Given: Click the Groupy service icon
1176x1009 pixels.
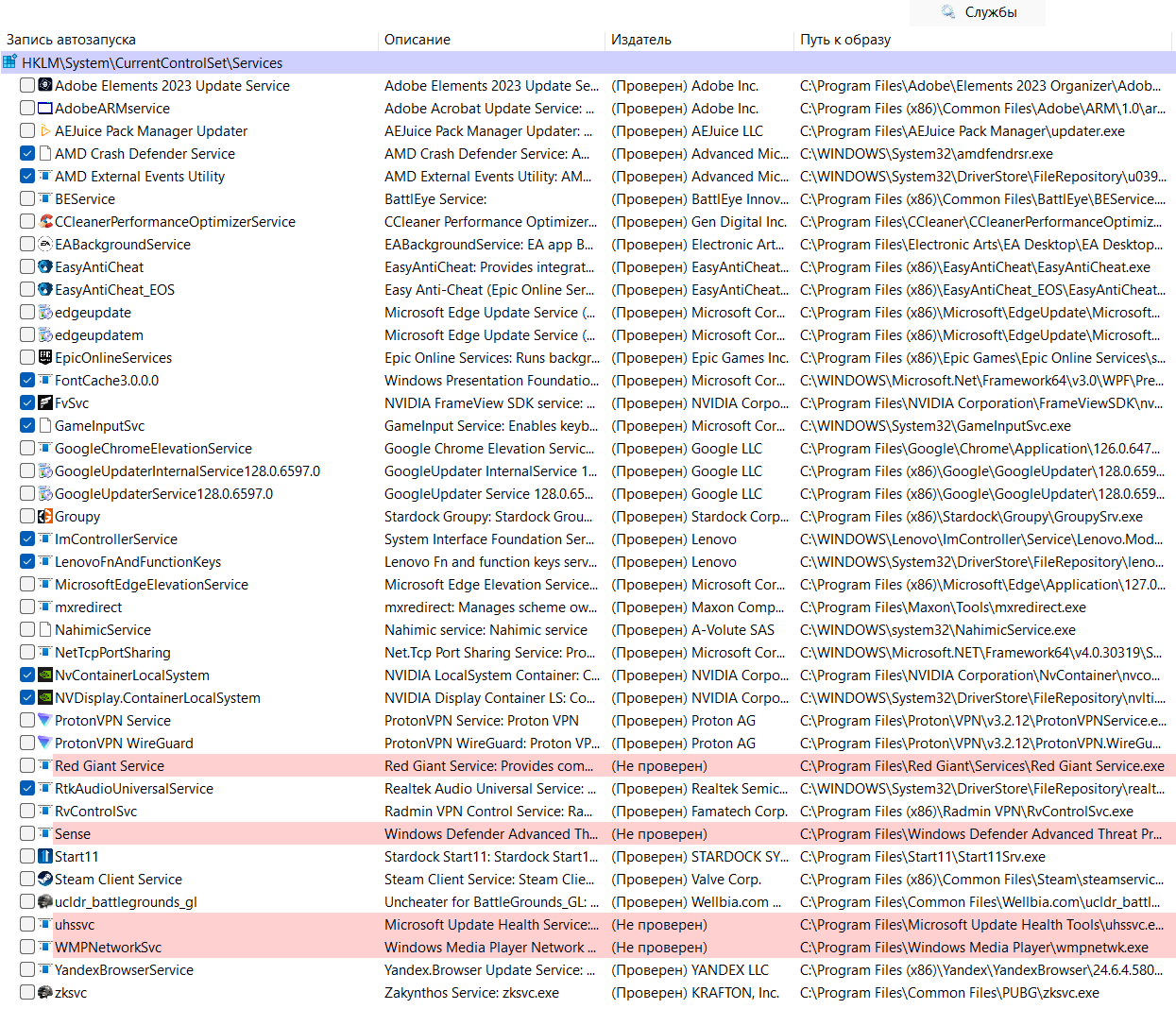Looking at the screenshot, I should pos(44,516).
